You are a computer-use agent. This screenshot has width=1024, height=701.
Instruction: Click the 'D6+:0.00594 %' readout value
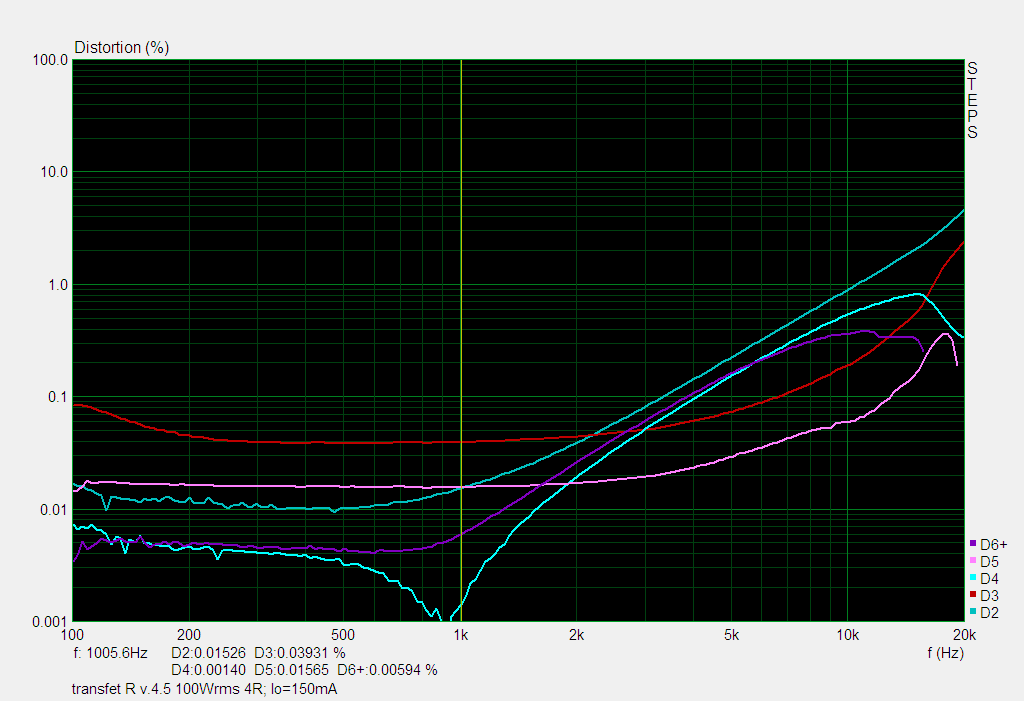(x=387, y=670)
